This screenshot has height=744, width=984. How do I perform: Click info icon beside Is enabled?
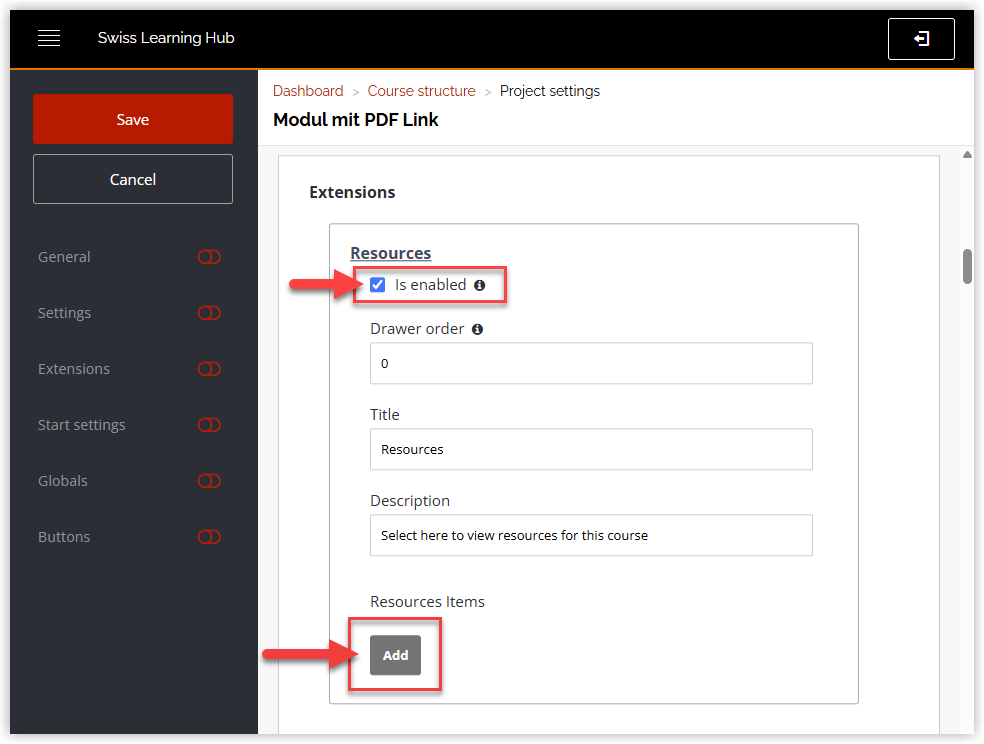click(x=479, y=285)
